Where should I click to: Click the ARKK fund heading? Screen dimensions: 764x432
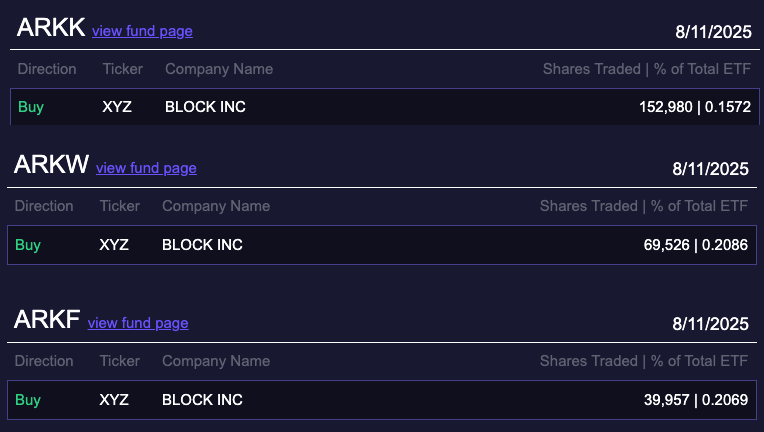(x=51, y=29)
